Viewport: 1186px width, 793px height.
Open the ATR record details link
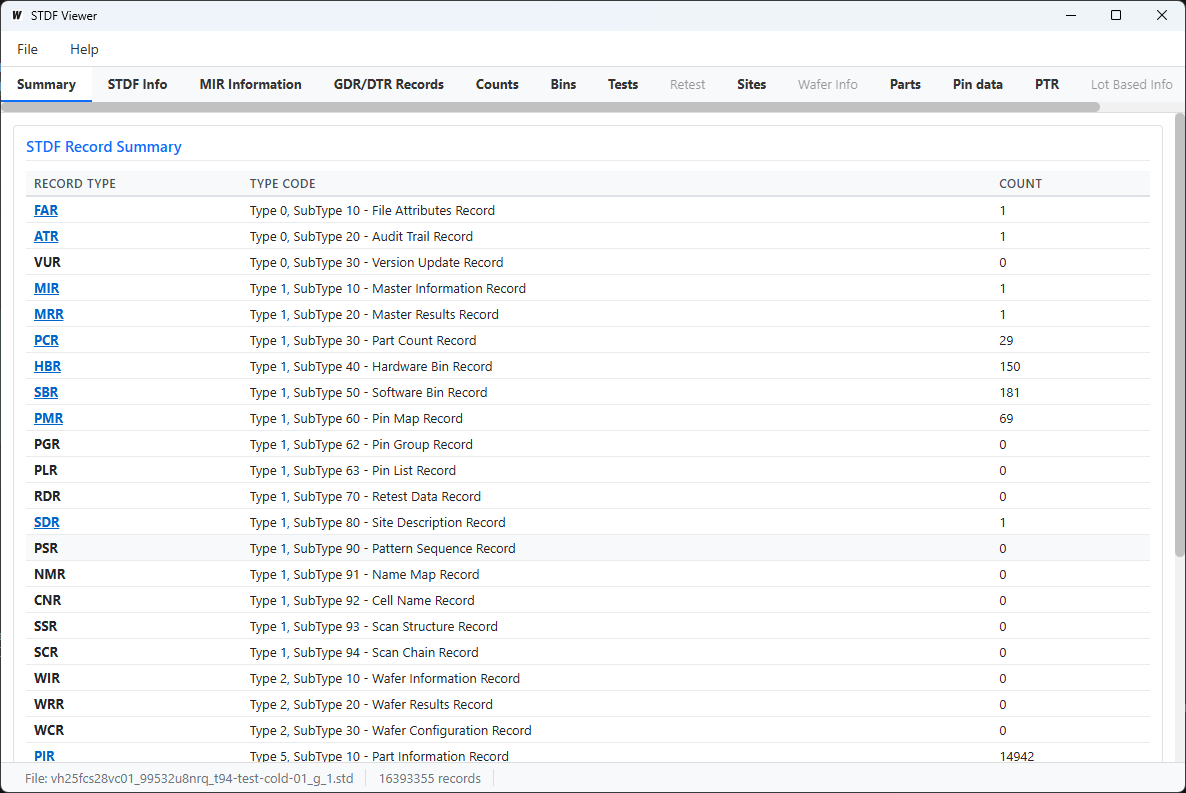[x=46, y=236]
